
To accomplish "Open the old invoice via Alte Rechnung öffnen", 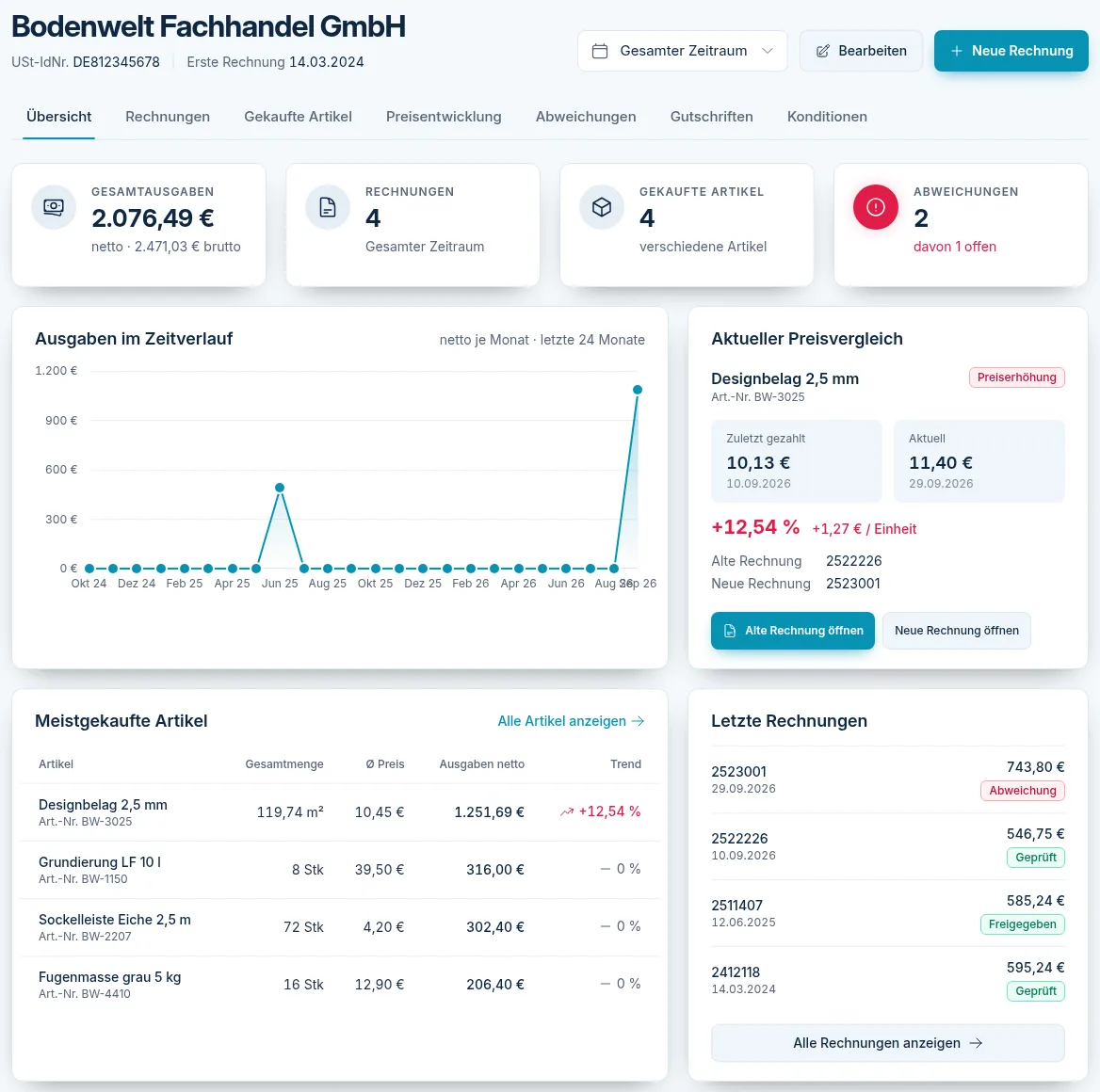I will pos(793,631).
